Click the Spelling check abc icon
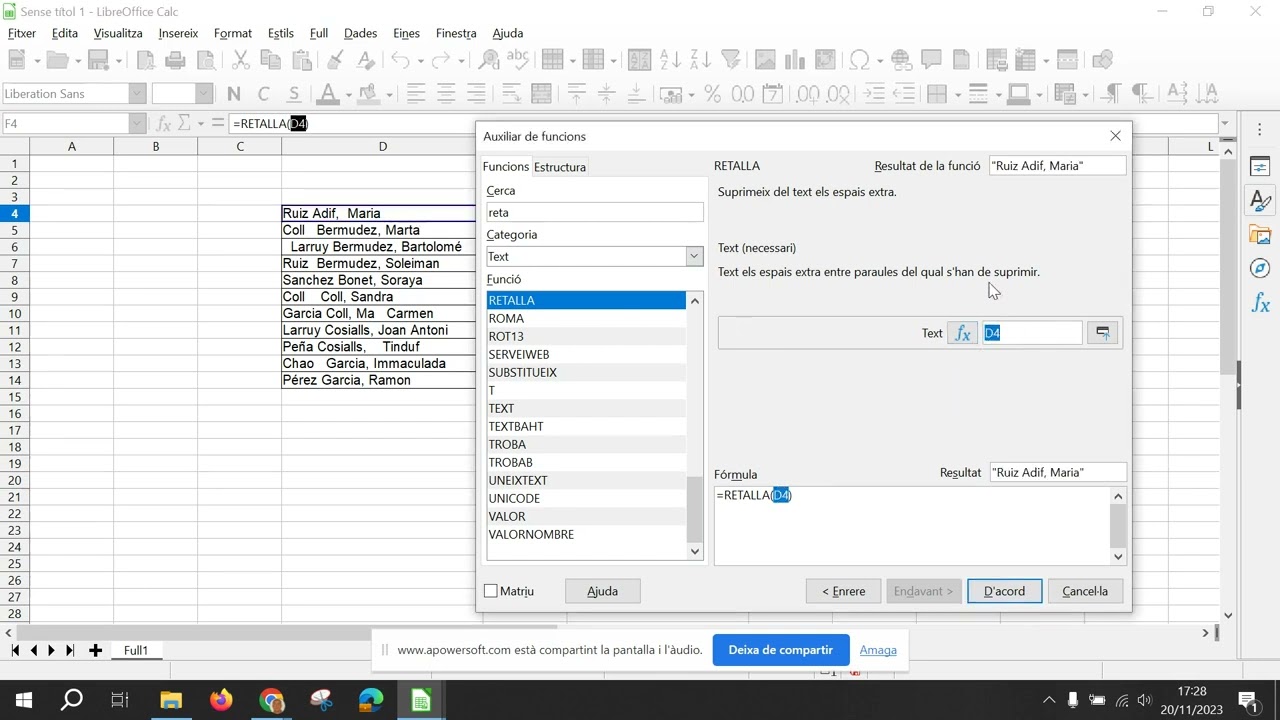This screenshot has width=1280, height=720. [x=518, y=60]
